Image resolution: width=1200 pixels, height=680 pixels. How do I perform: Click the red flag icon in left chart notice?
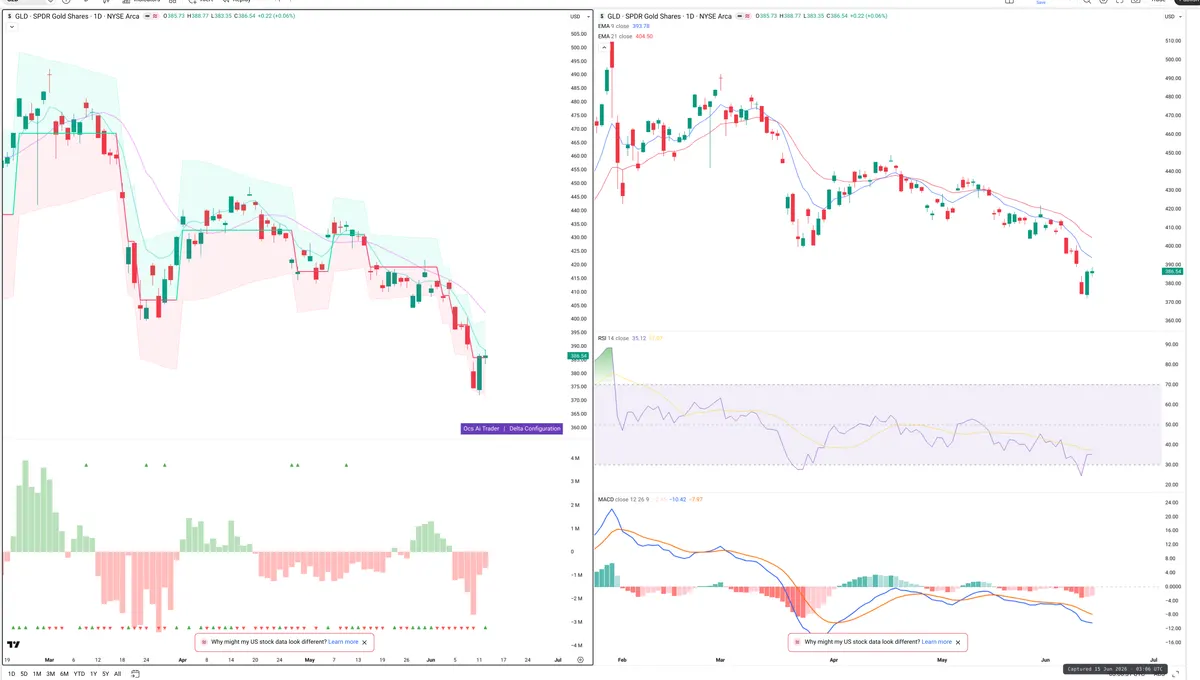pos(204,642)
